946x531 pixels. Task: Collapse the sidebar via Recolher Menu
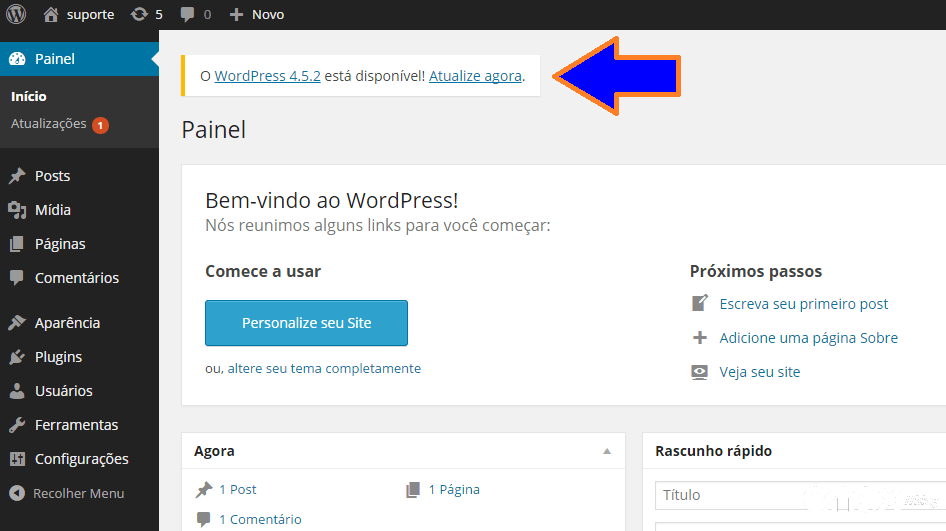pos(79,493)
